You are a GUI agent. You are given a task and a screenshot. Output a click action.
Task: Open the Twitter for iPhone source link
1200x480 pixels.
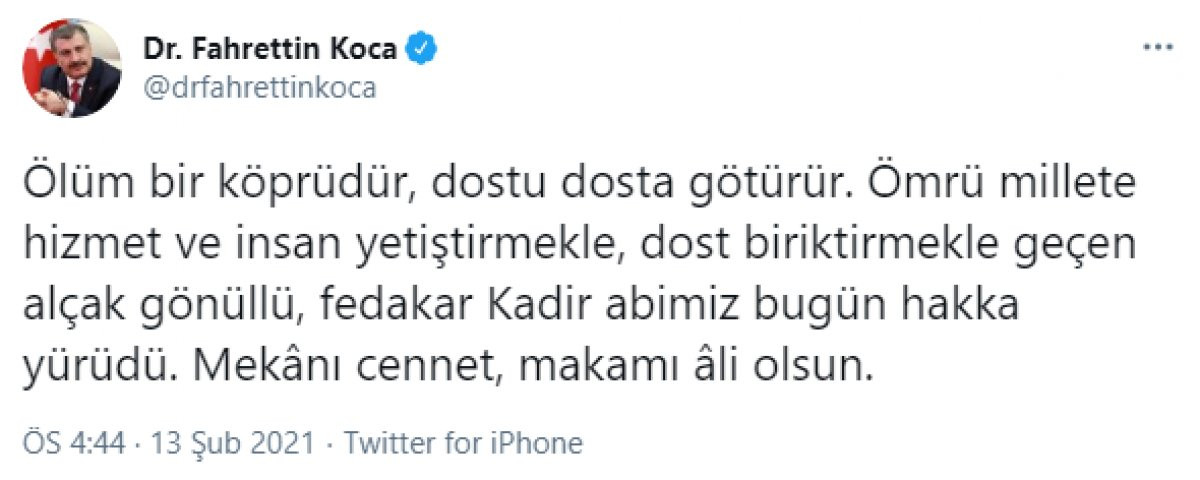463,442
